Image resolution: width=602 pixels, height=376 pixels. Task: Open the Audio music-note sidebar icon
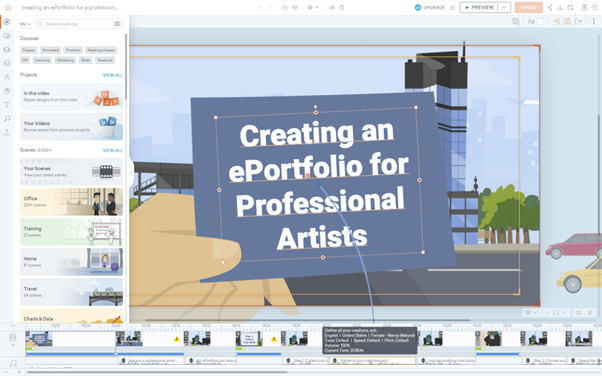coord(7,118)
